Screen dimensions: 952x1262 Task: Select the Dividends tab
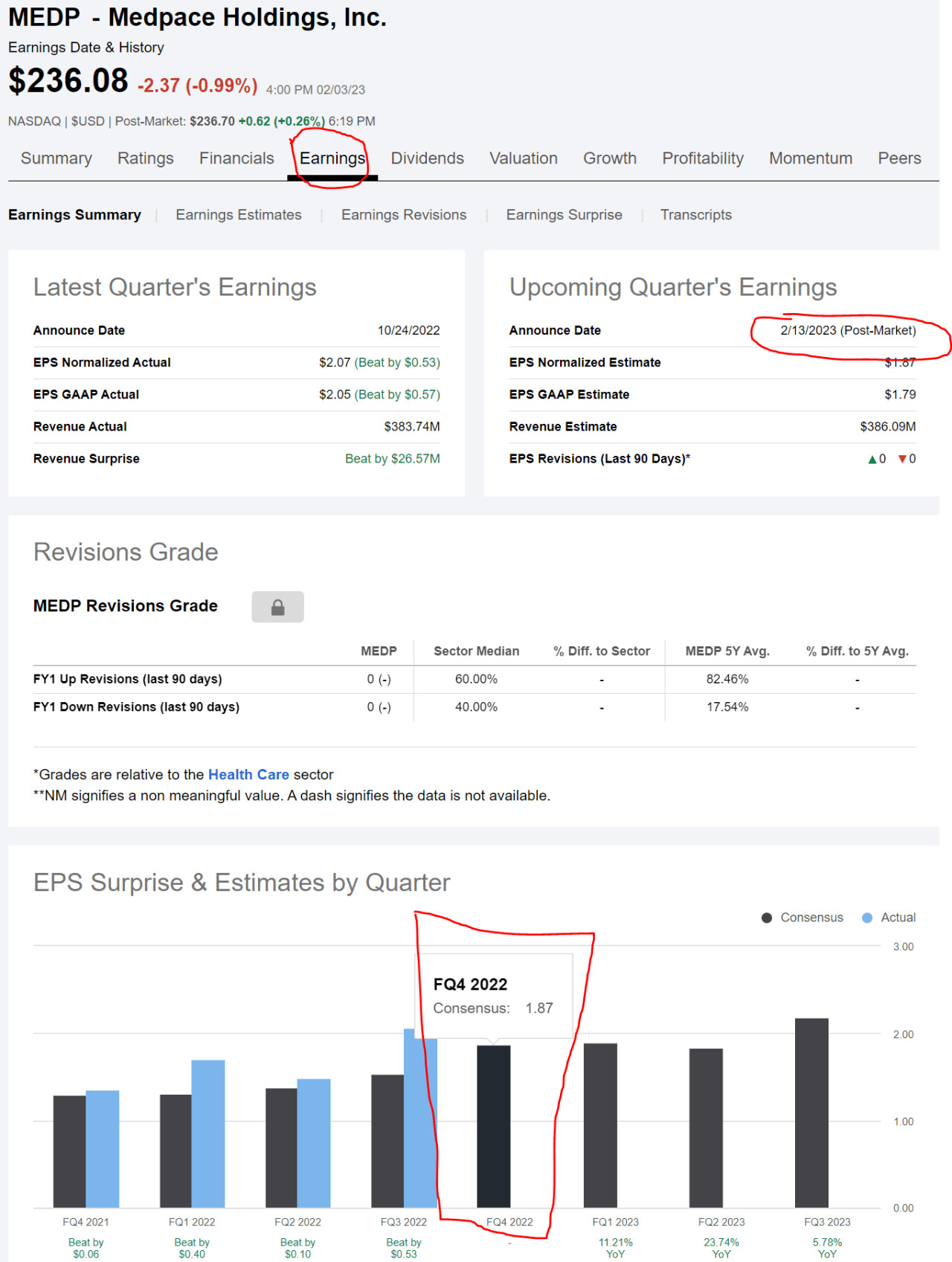point(427,158)
